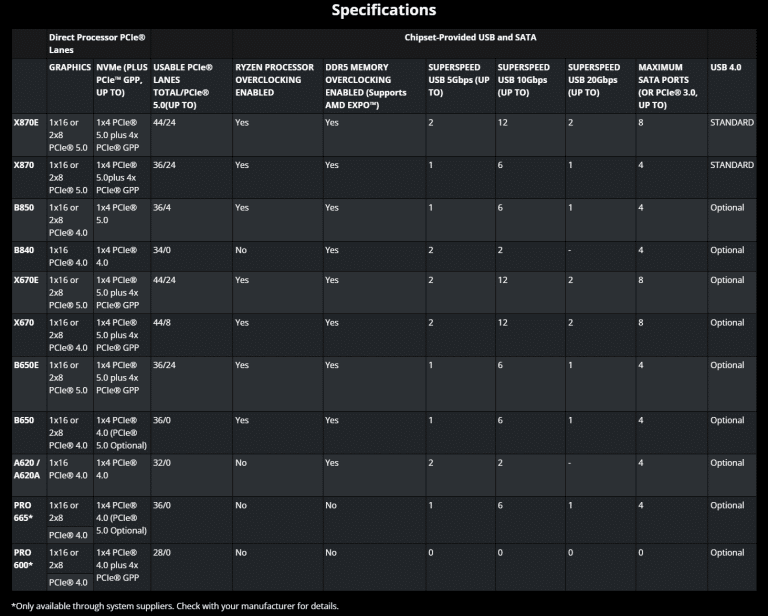This screenshot has height=616, width=768.
Task: Click the USB 4.0 column header
Action: coord(725,67)
